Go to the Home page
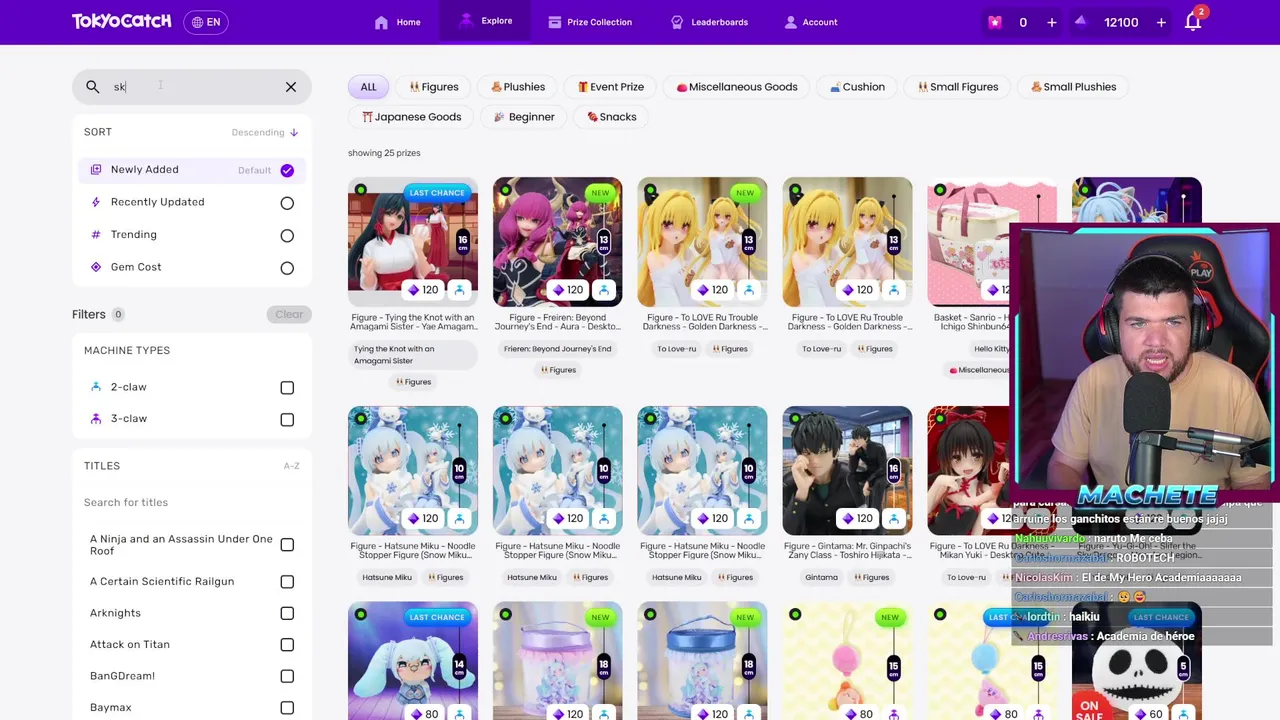The width and height of the screenshot is (1280, 720). [x=397, y=22]
